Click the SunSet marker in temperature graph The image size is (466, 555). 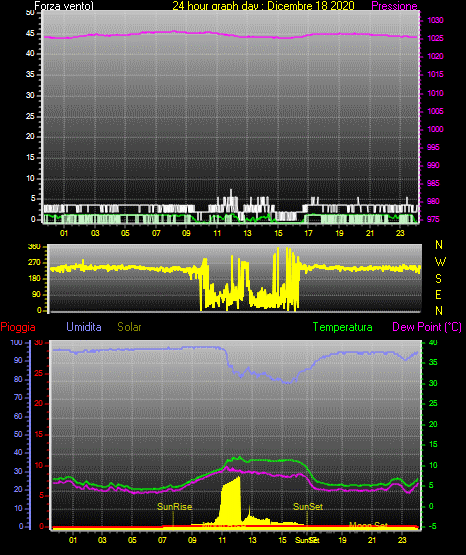click(308, 507)
